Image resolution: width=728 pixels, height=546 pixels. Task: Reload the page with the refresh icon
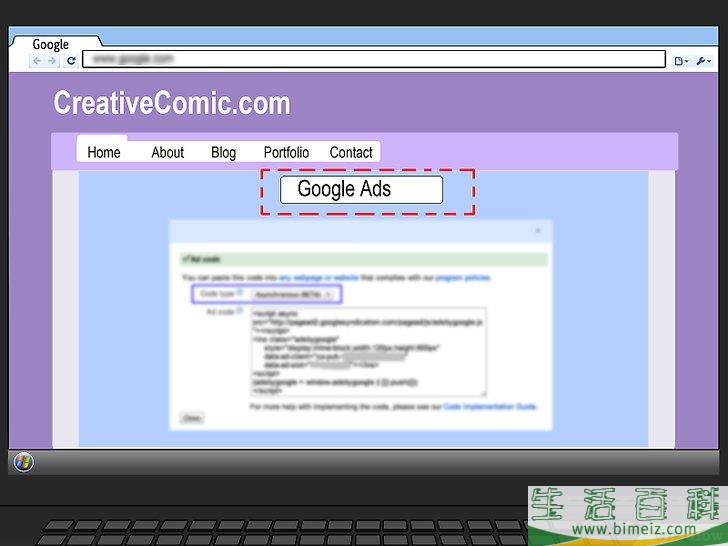[71, 61]
